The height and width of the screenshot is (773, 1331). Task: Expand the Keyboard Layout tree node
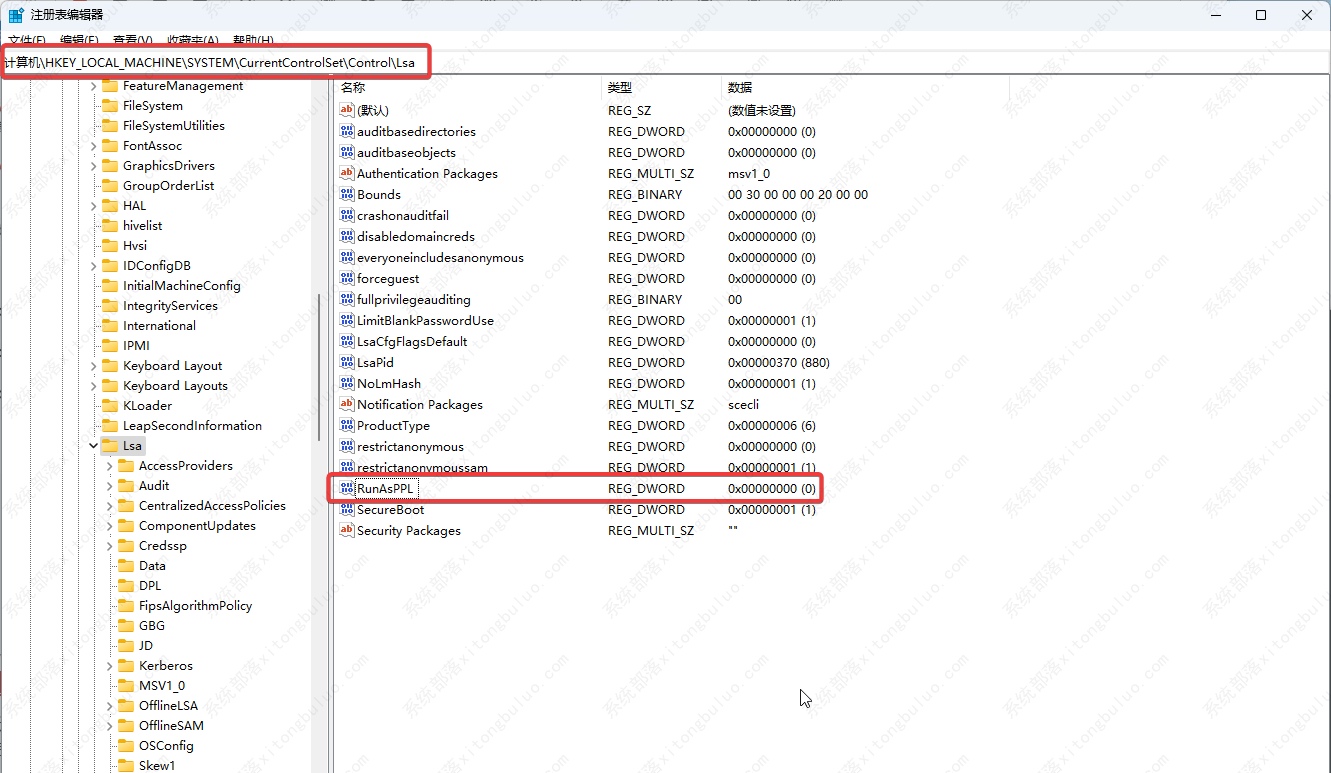tap(93, 366)
